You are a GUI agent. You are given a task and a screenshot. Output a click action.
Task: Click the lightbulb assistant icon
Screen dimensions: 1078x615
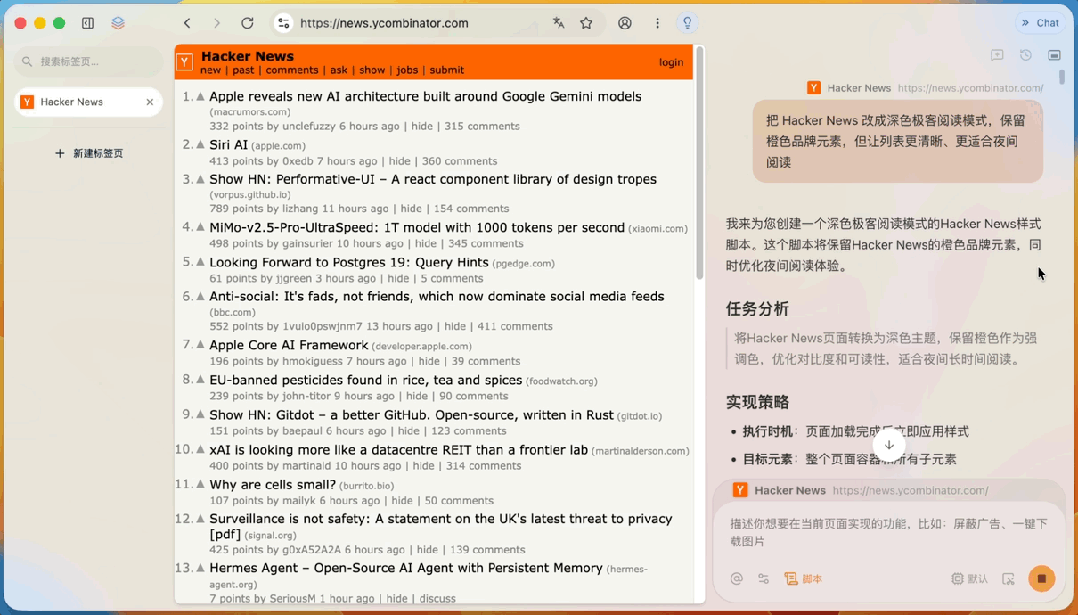(687, 23)
